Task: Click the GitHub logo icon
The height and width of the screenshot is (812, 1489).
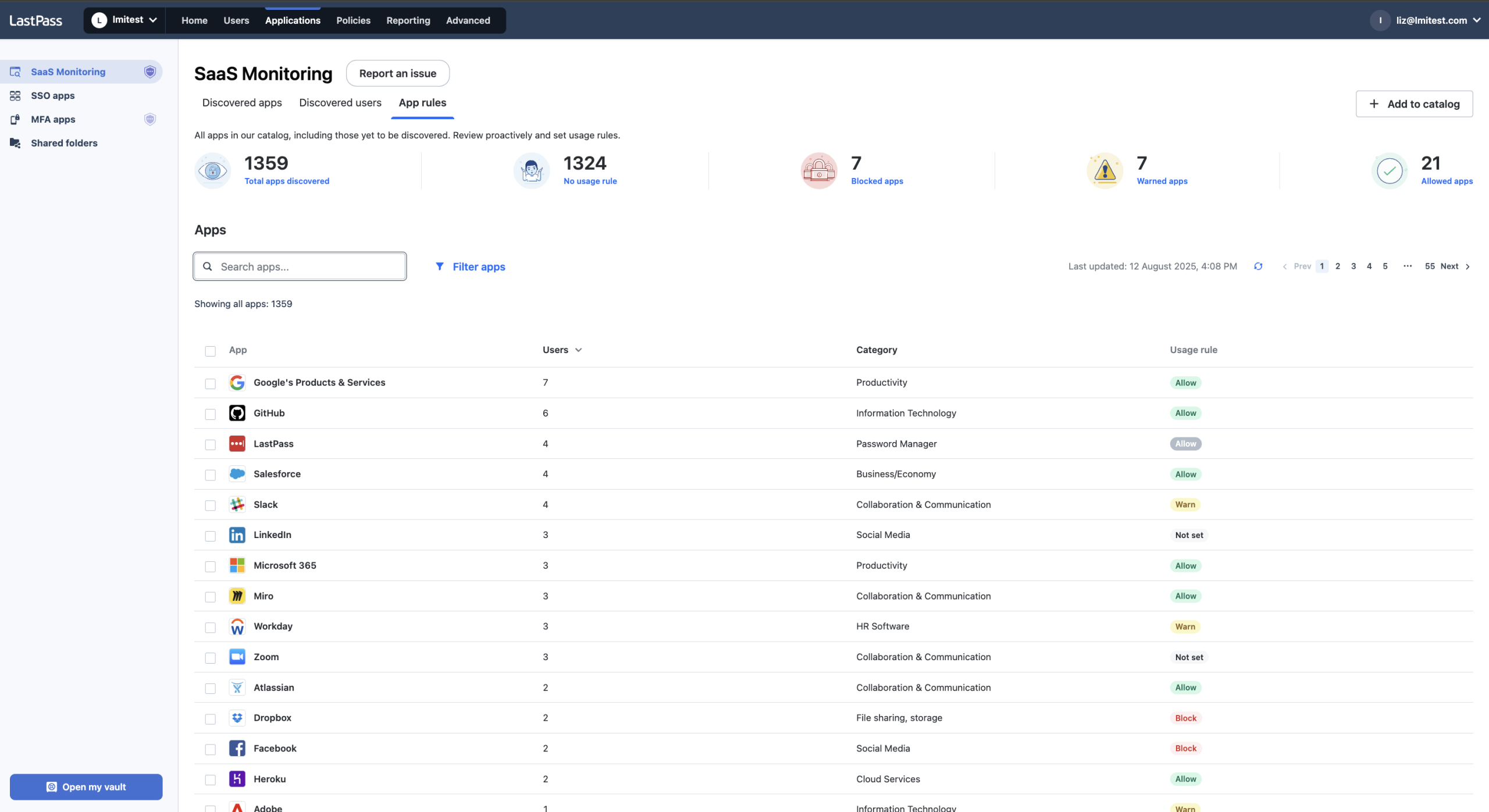Action: [237, 413]
